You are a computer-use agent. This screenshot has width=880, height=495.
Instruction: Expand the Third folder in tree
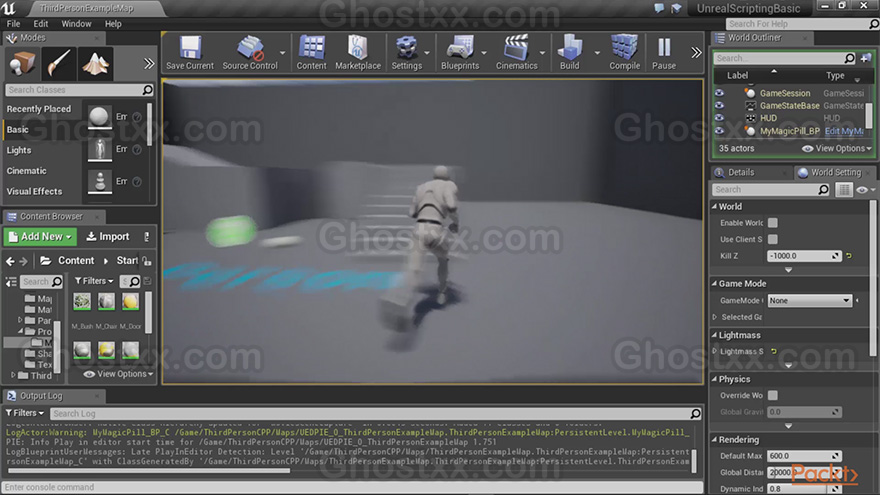(13, 375)
